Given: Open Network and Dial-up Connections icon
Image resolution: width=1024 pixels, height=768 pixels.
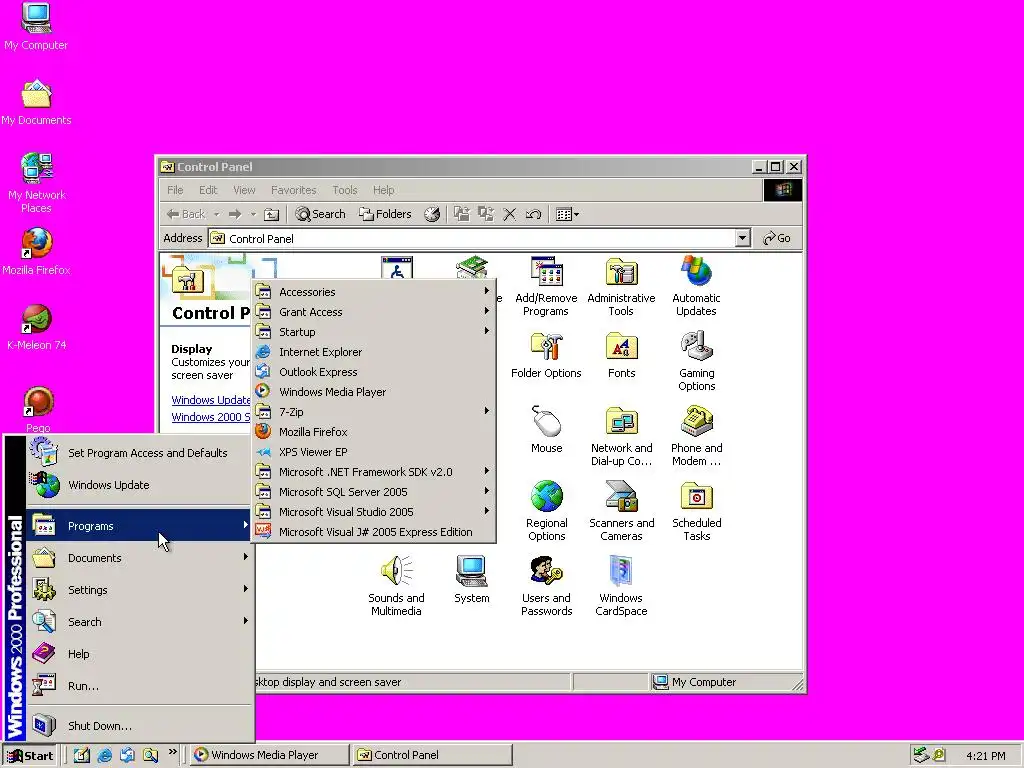Looking at the screenshot, I should tap(621, 436).
